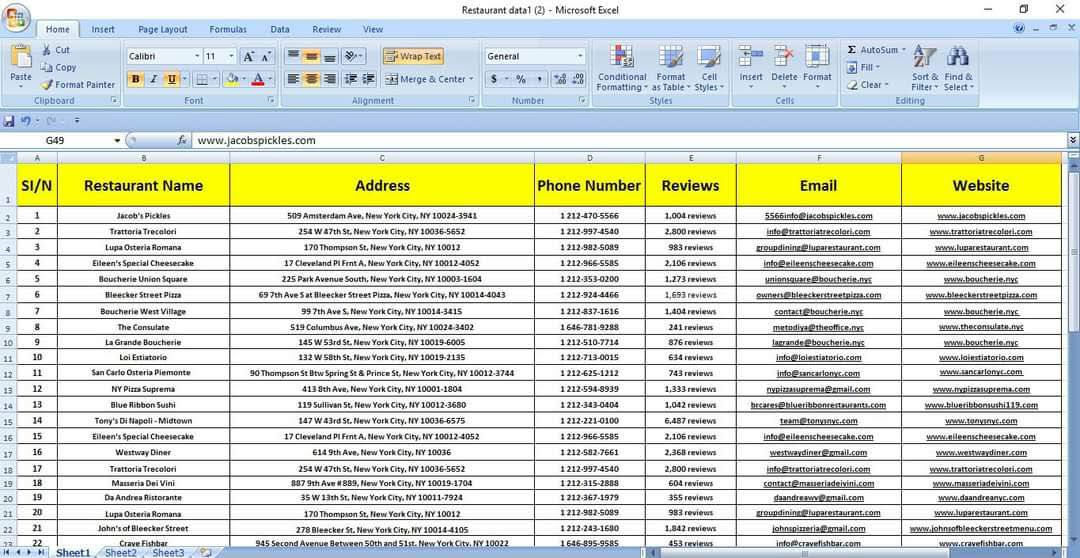Open the Format cells menu icon
The image size is (1080, 558).
(x=817, y=56)
